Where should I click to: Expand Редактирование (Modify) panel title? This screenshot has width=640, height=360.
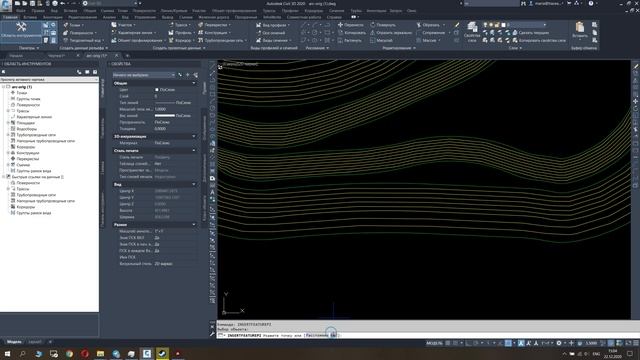[399, 48]
